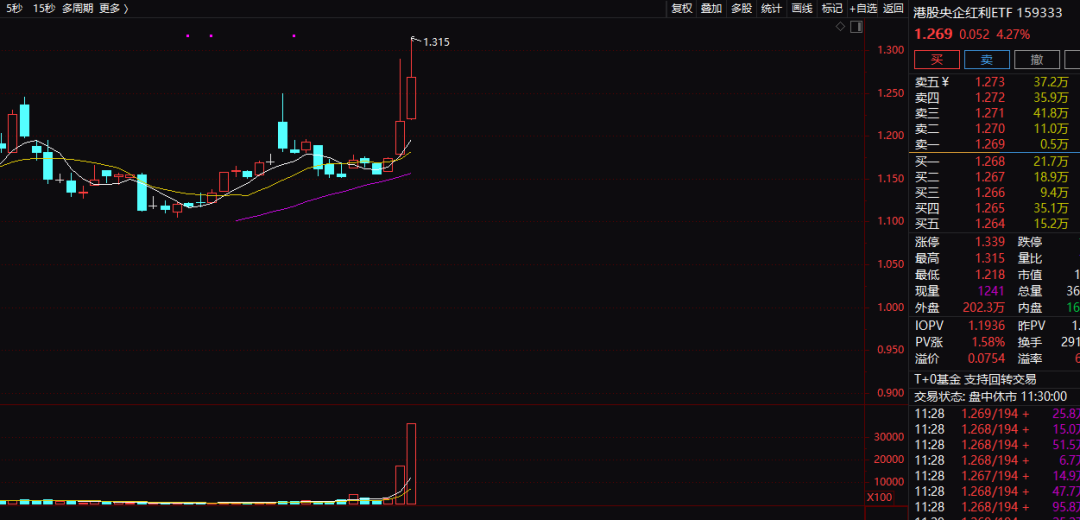Image resolution: width=1080 pixels, height=520 pixels.
Task: Toggle the side panel layout icon
Action: [856, 27]
